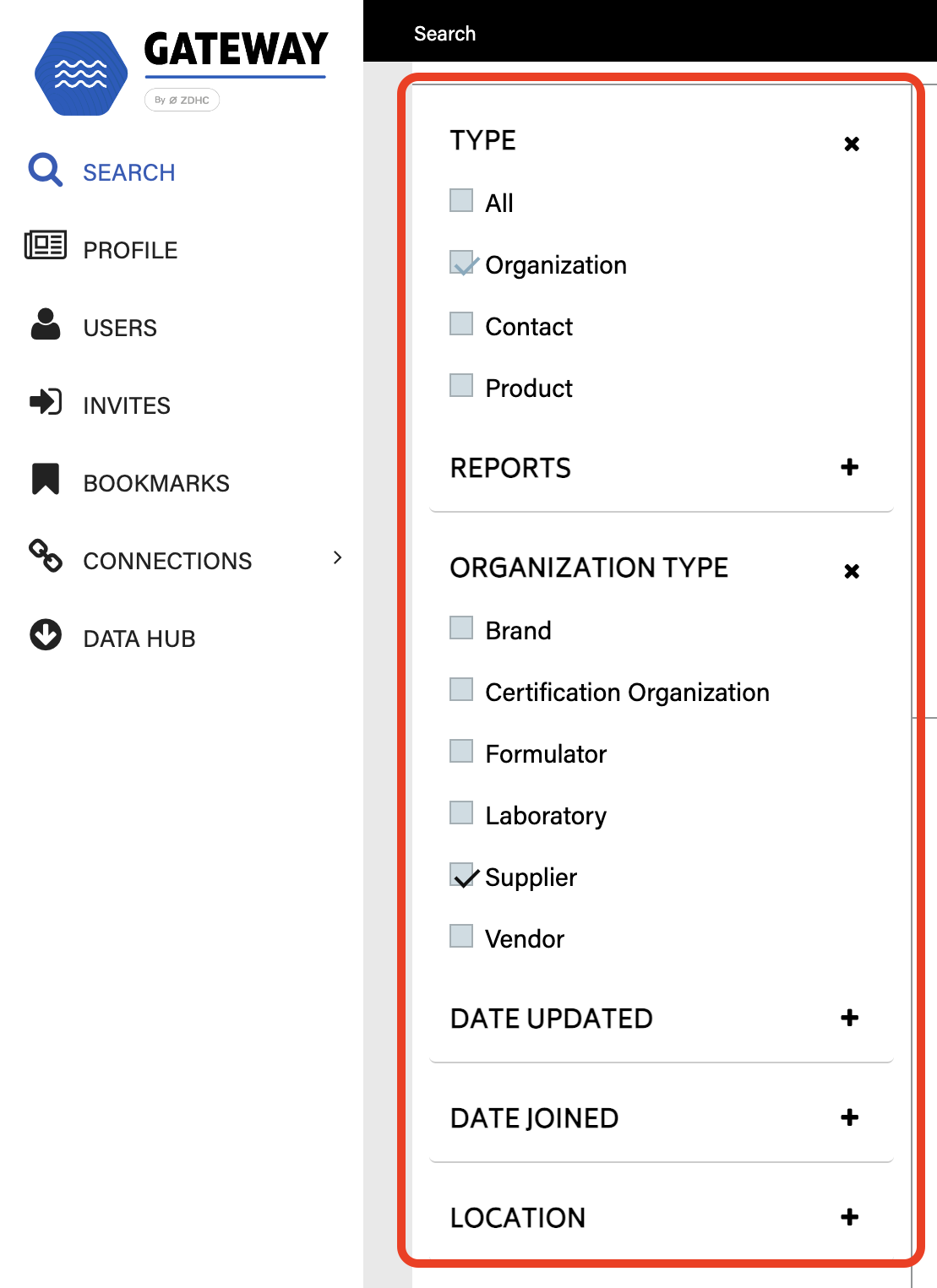Open the Bookmarks menu item

tap(156, 483)
